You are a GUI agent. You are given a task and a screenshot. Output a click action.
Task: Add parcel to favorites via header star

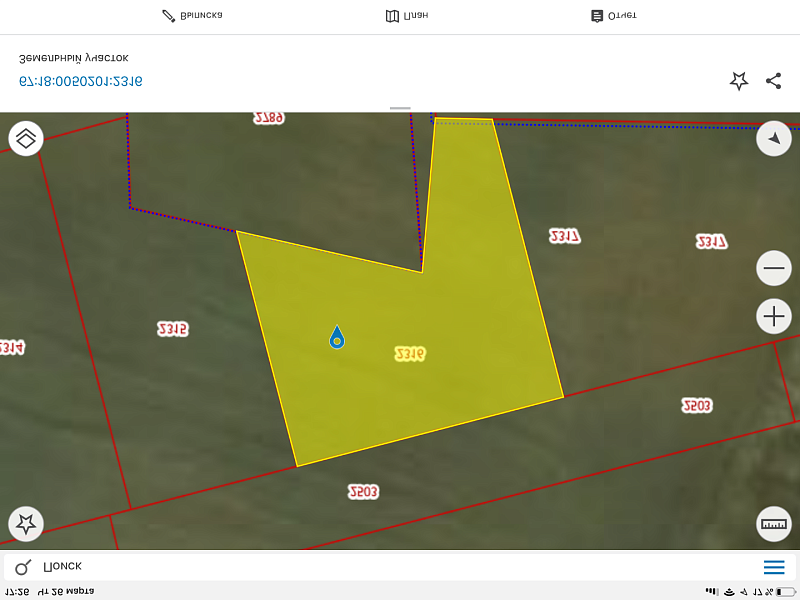[x=738, y=81]
